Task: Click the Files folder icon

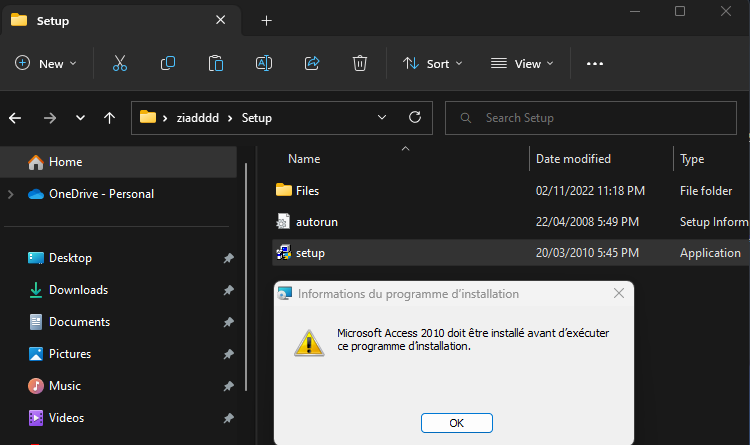Action: tap(284, 190)
